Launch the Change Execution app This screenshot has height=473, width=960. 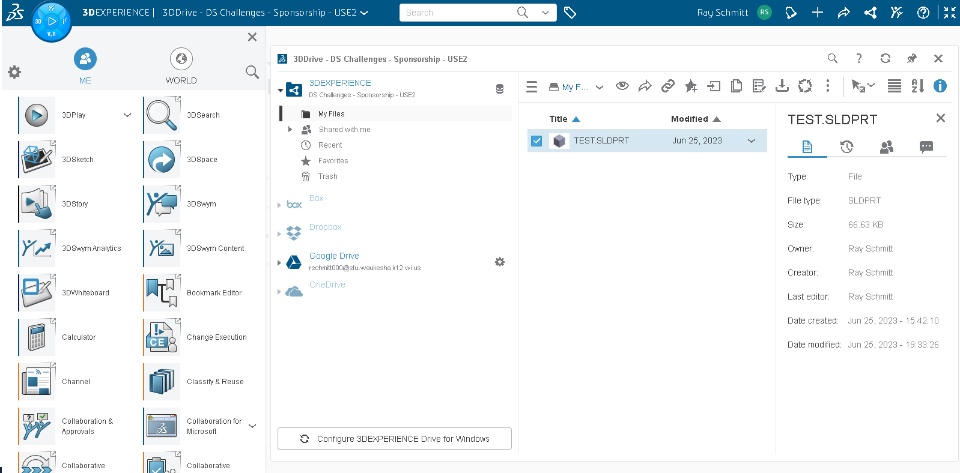(162, 337)
